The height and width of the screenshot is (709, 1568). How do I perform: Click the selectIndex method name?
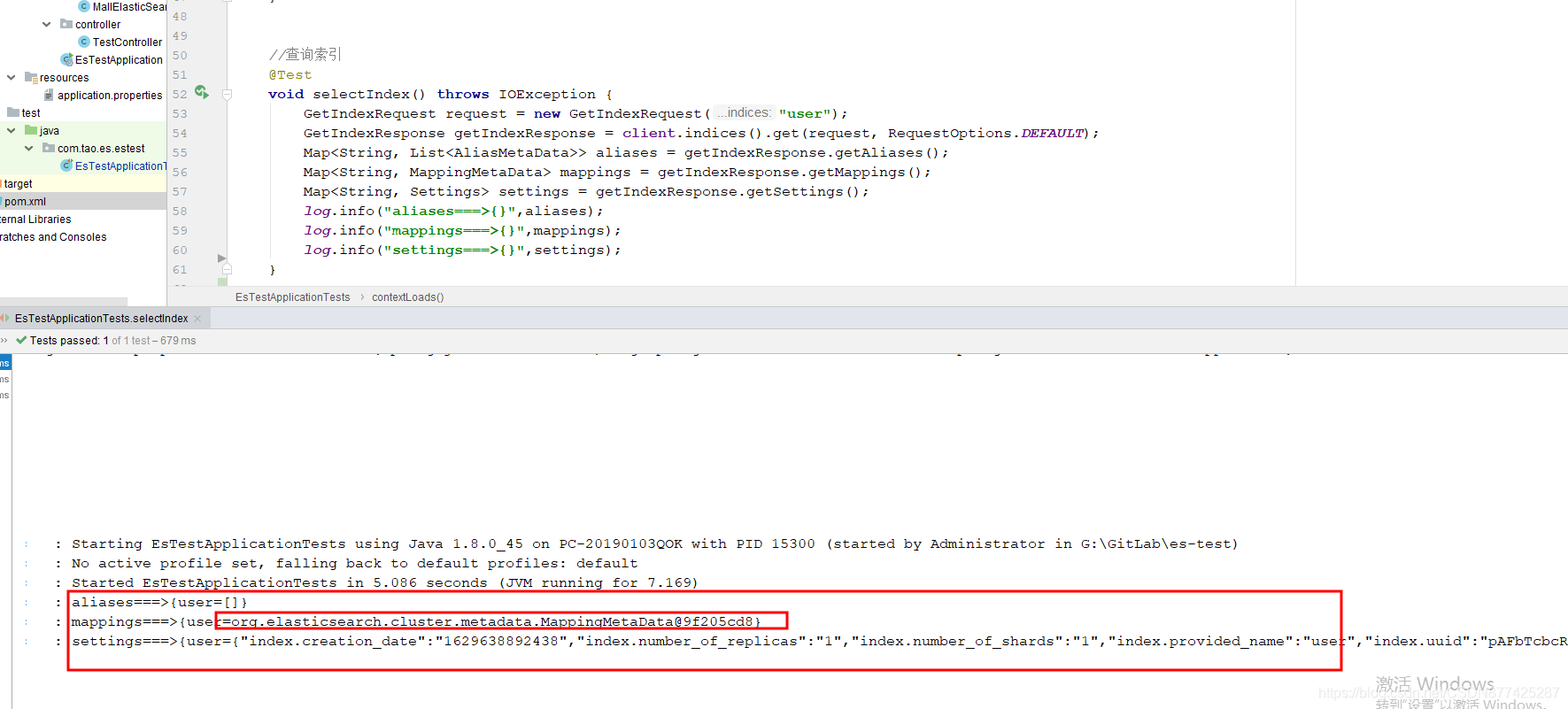(x=360, y=94)
